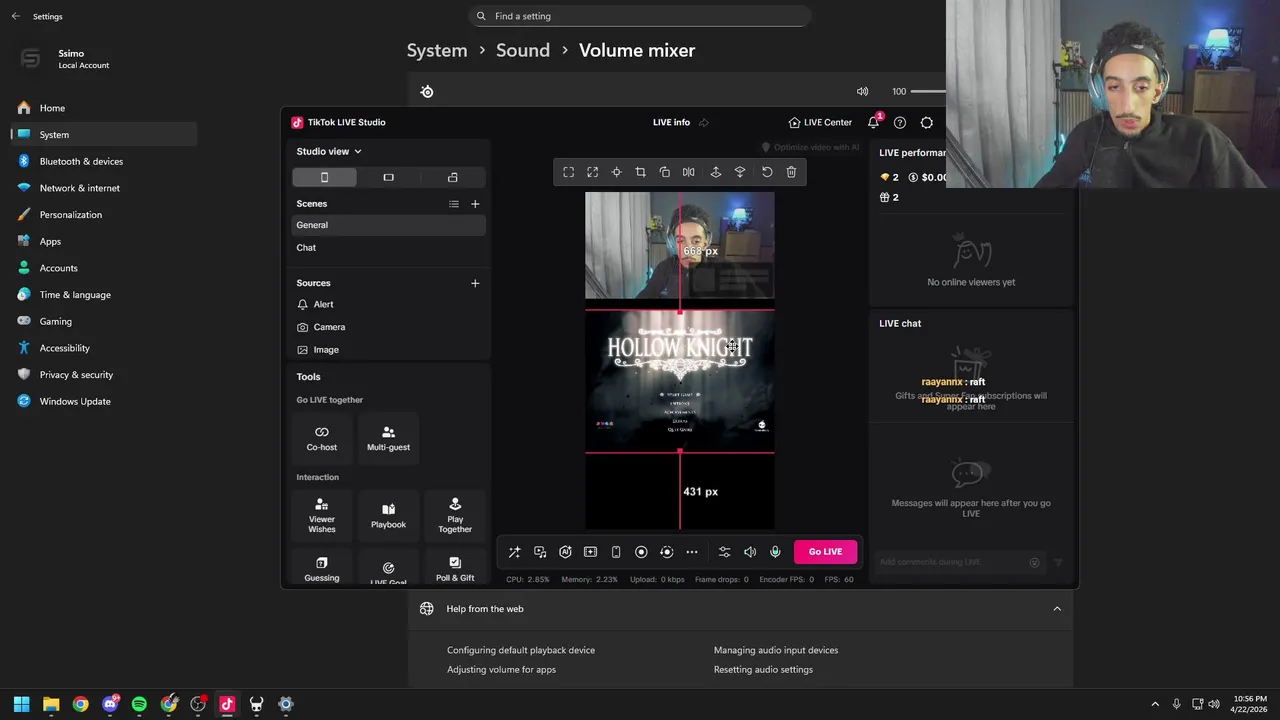
Task: Click the sparkle film-frame icon in bottom toolbar
Action: click(590, 552)
